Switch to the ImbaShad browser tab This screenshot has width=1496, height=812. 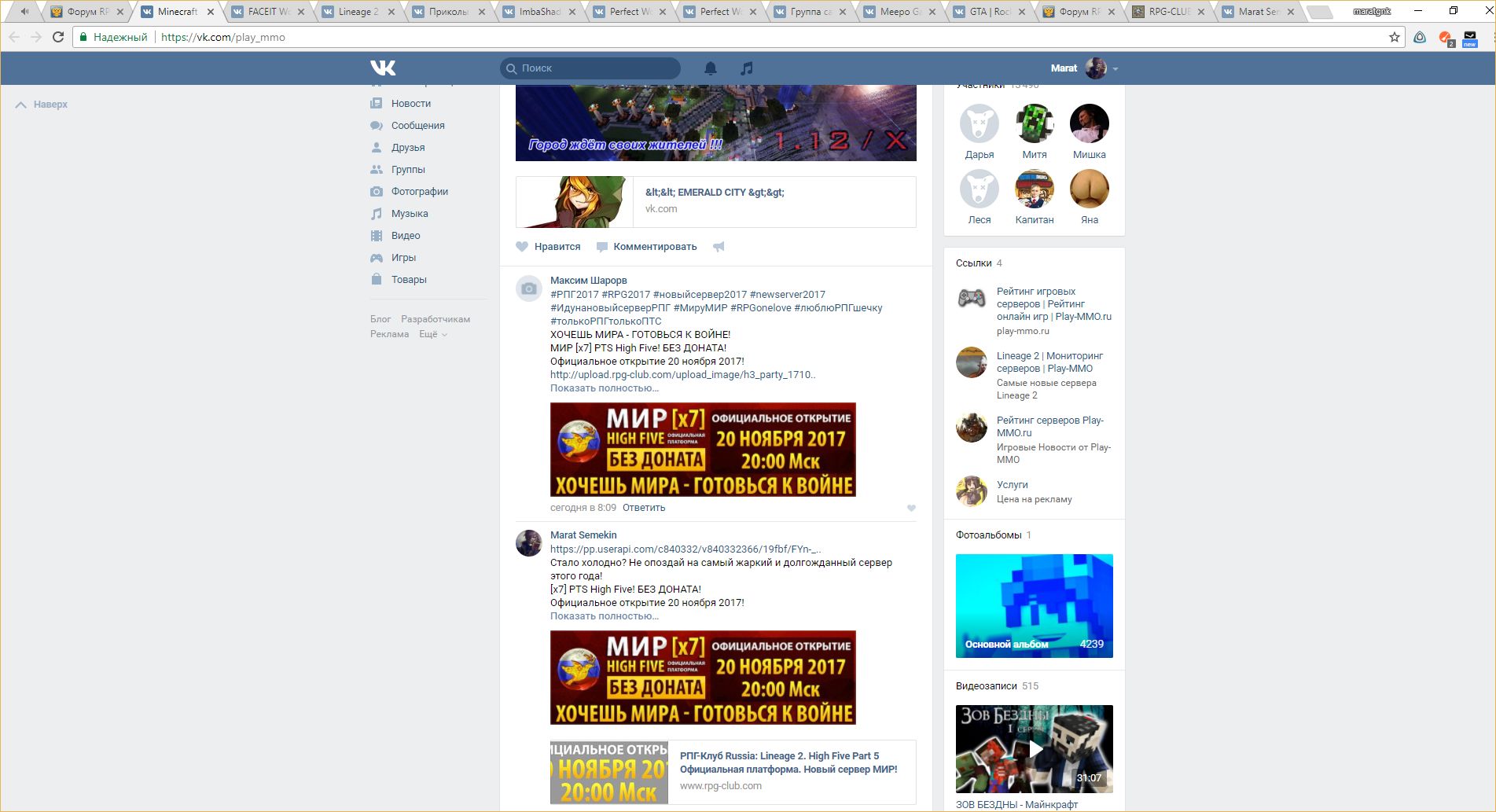tap(539, 12)
